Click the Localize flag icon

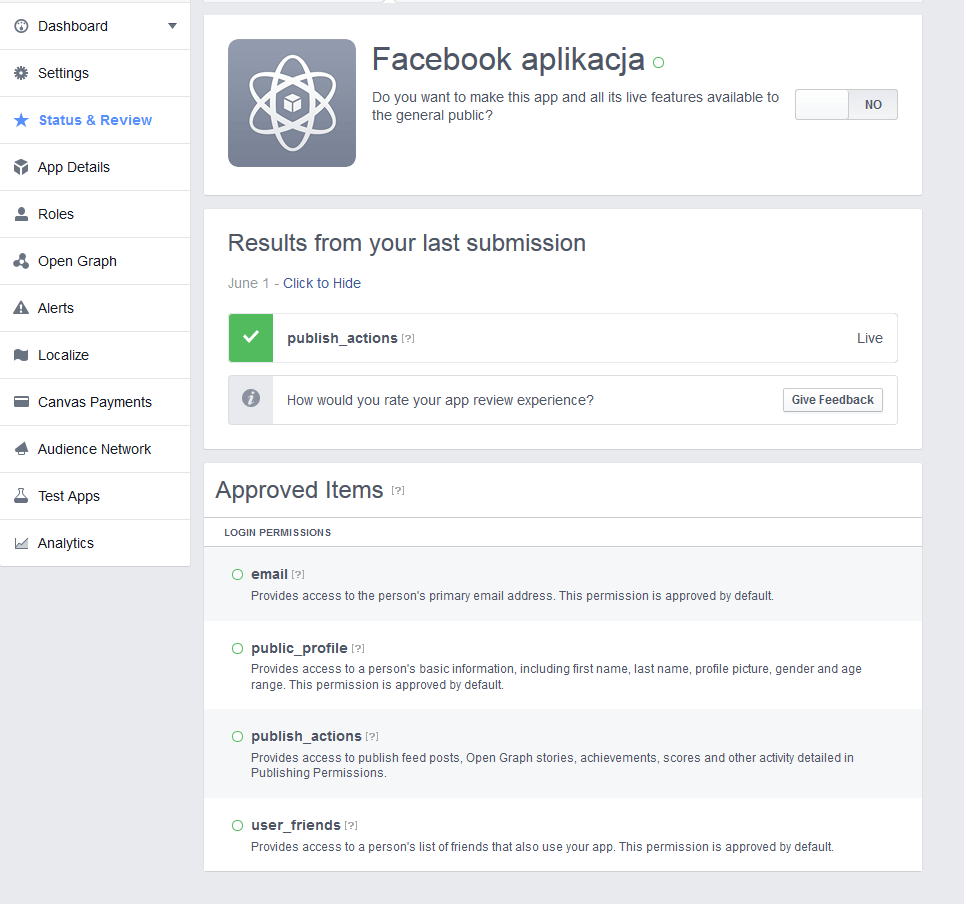click(21, 355)
